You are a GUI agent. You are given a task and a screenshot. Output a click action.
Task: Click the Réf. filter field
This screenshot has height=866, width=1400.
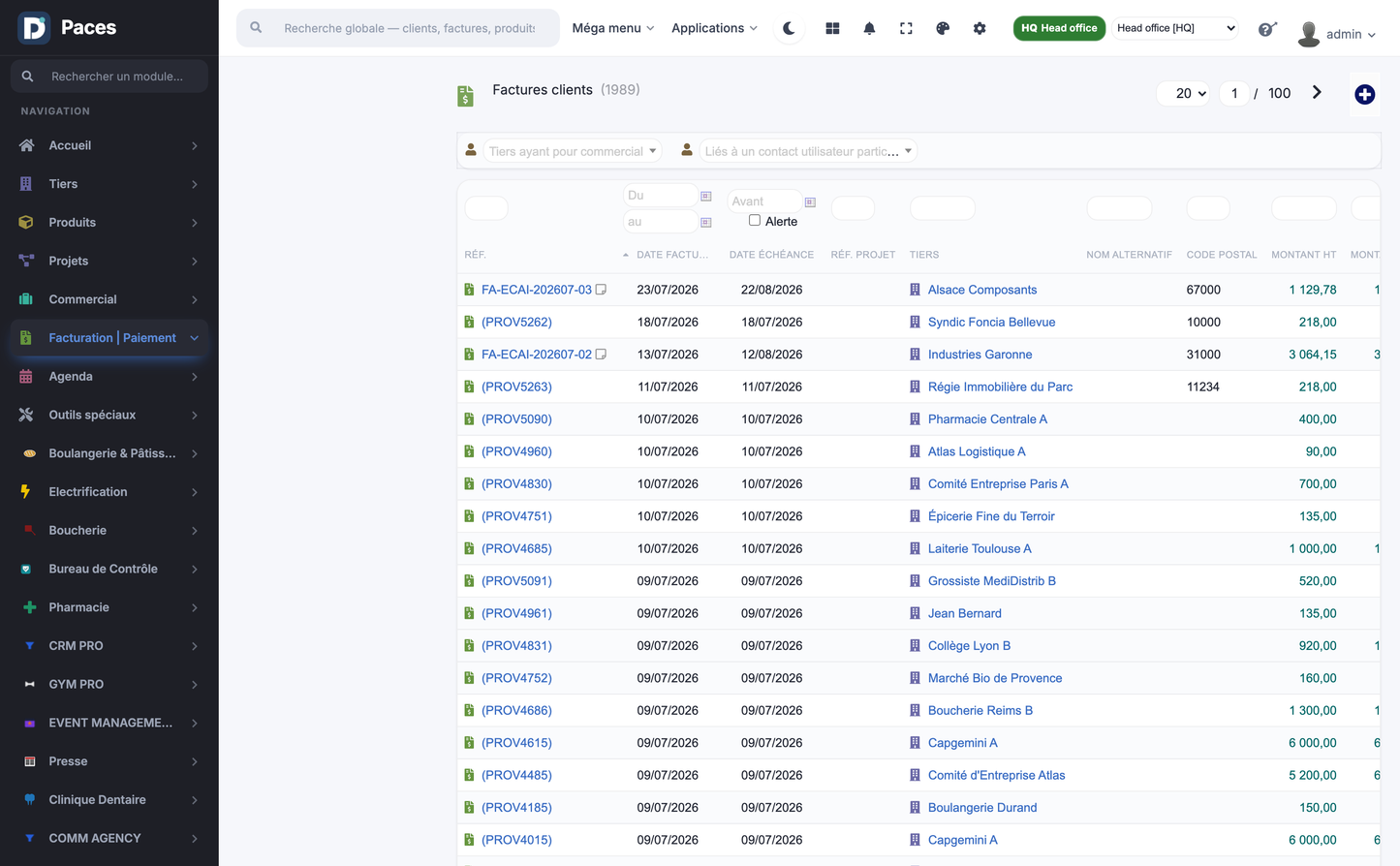486,208
